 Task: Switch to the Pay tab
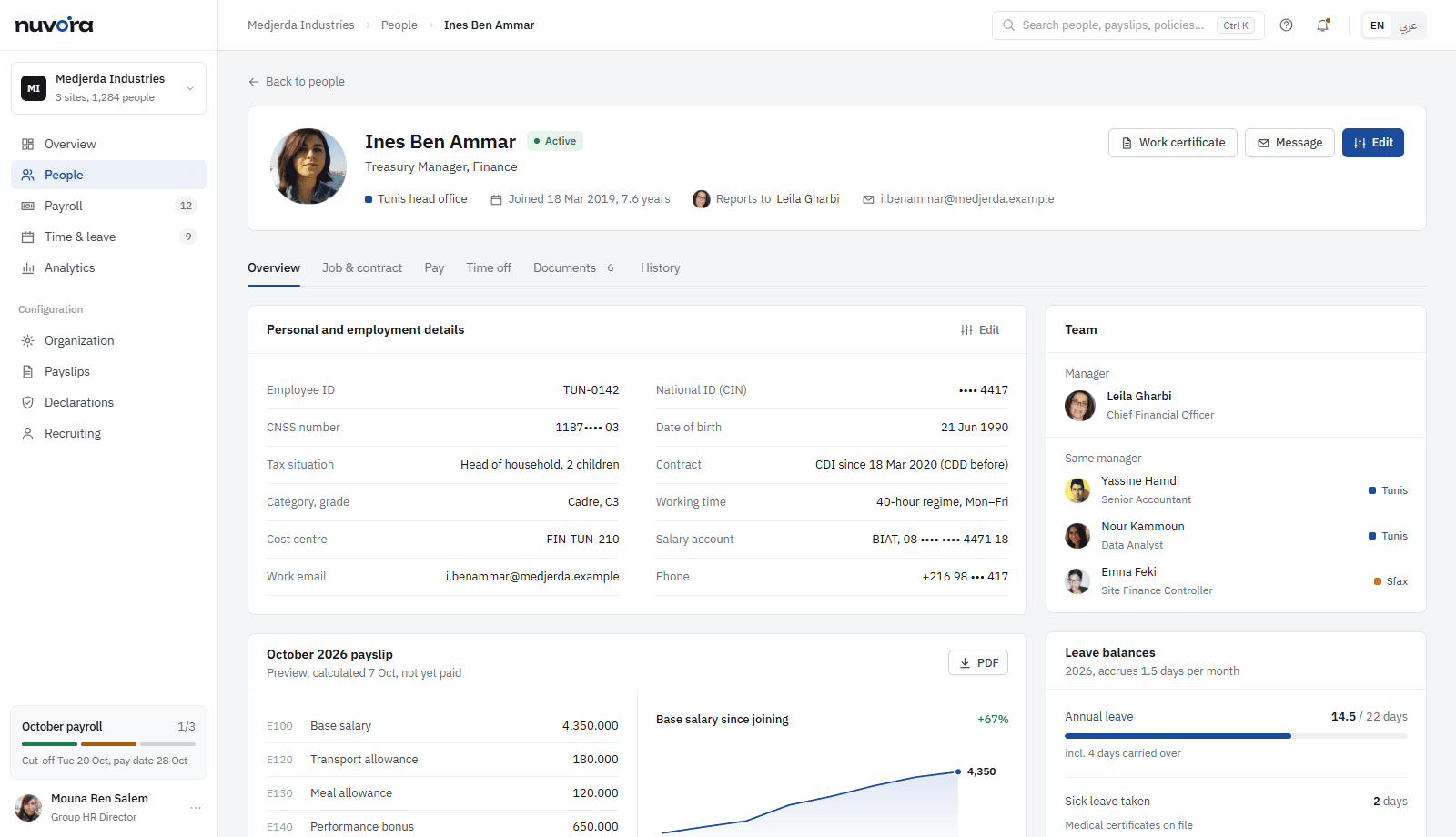(434, 267)
